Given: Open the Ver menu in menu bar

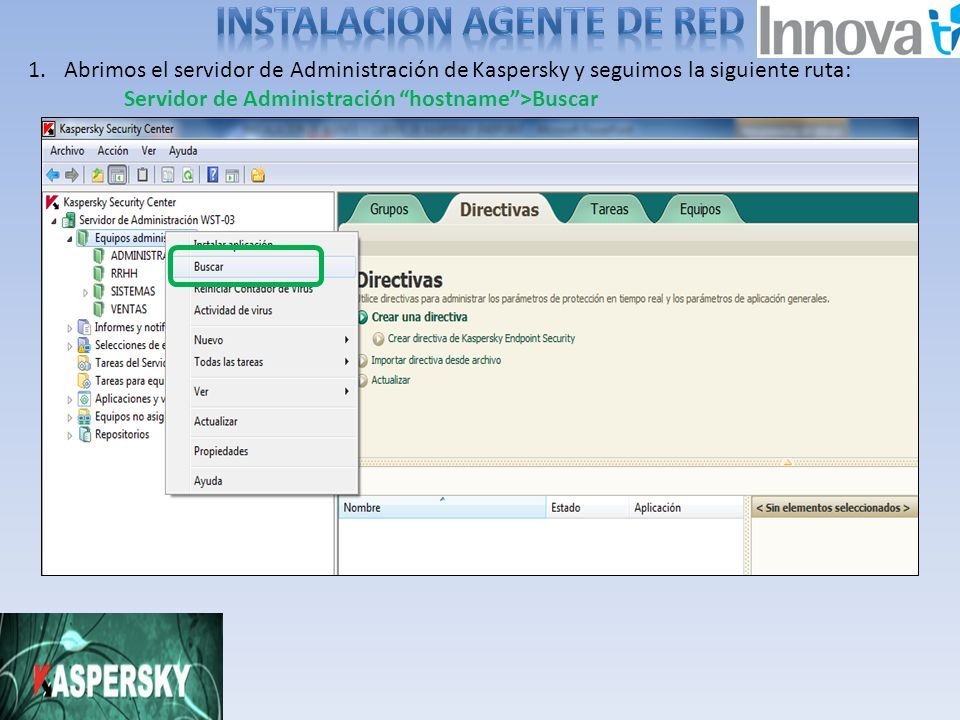Looking at the screenshot, I should click(x=148, y=151).
